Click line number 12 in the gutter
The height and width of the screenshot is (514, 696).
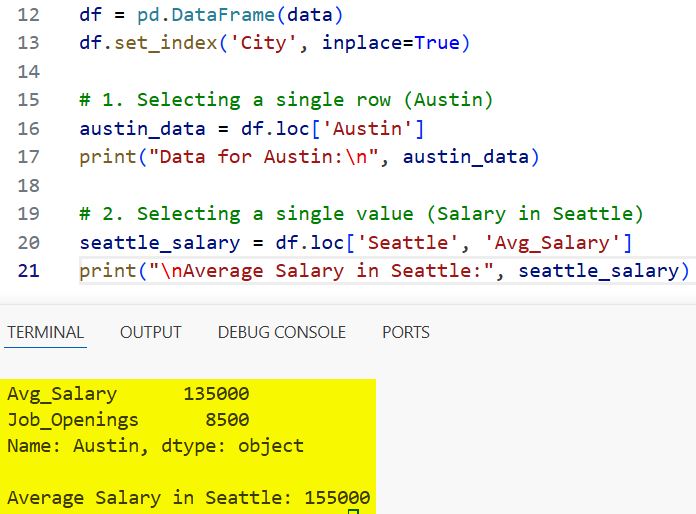click(28, 15)
